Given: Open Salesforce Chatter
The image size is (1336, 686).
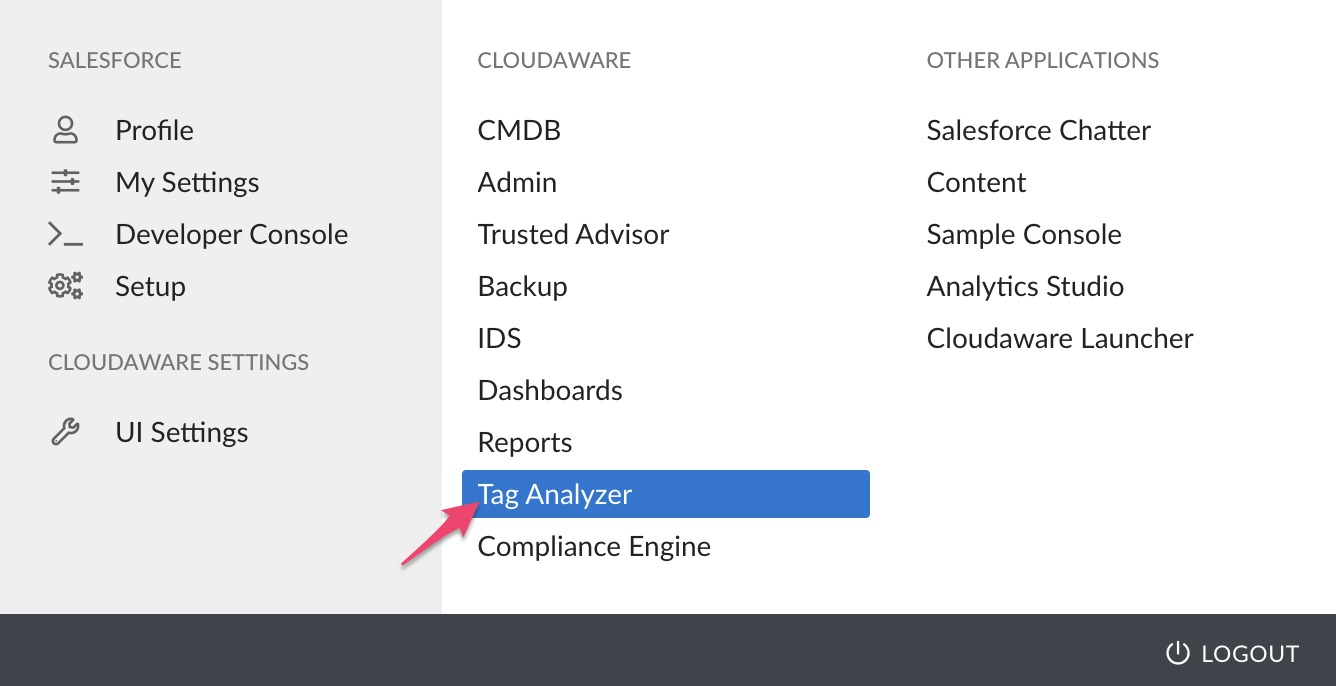Looking at the screenshot, I should (1039, 130).
